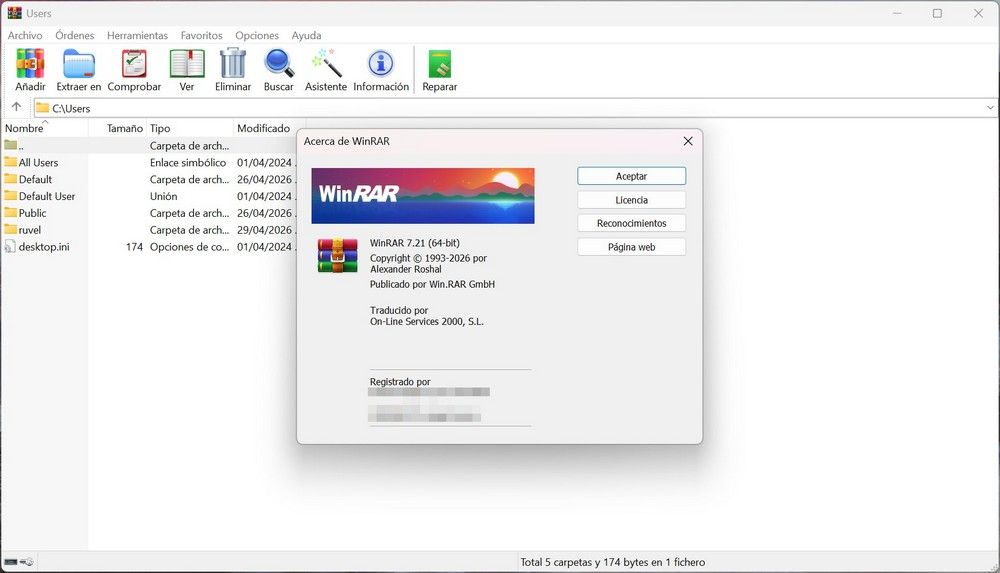Screen dimensions: 1000x573
Task: Click the WinRAR books icon in dialog
Action: point(337,255)
